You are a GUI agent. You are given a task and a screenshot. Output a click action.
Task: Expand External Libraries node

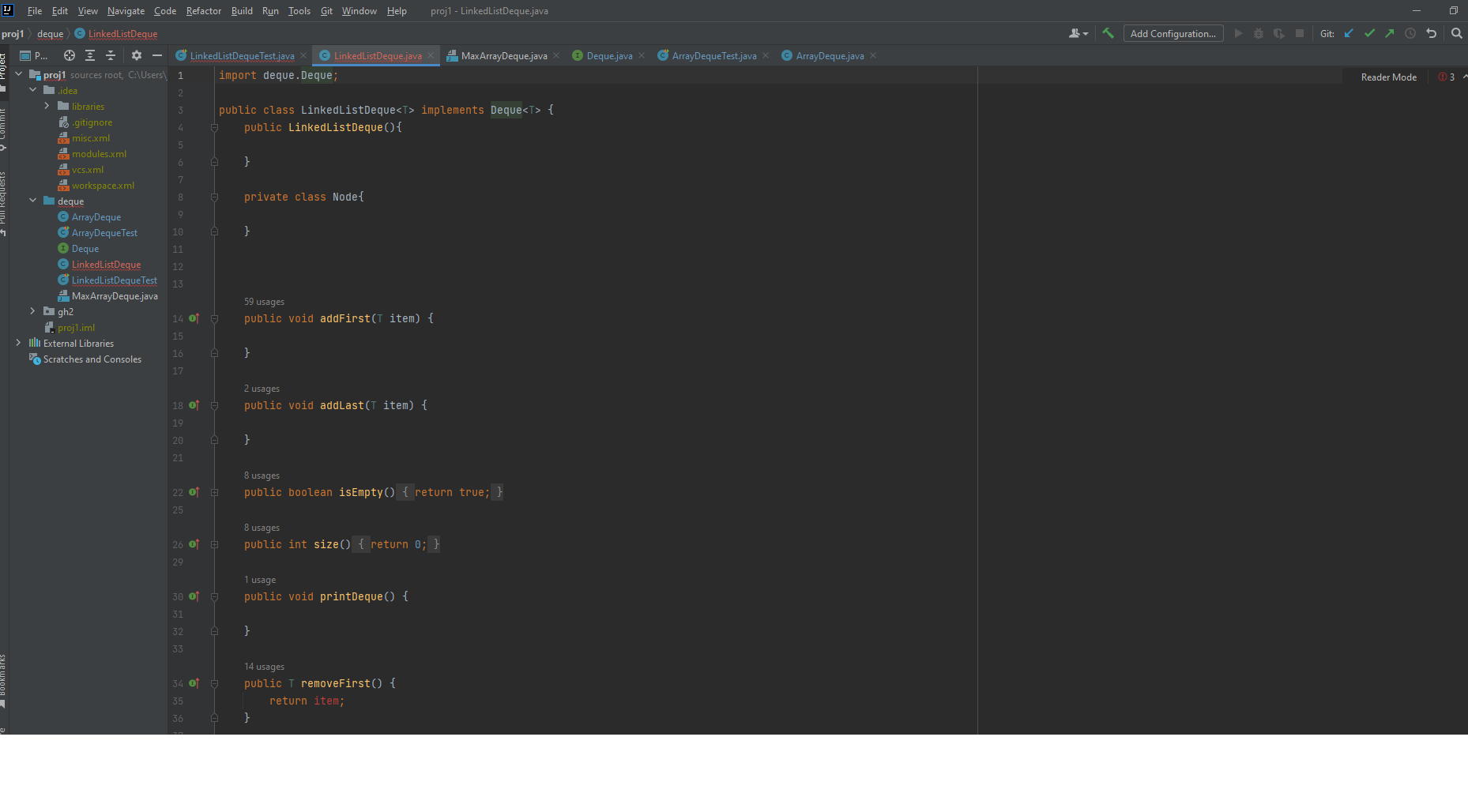[18, 343]
